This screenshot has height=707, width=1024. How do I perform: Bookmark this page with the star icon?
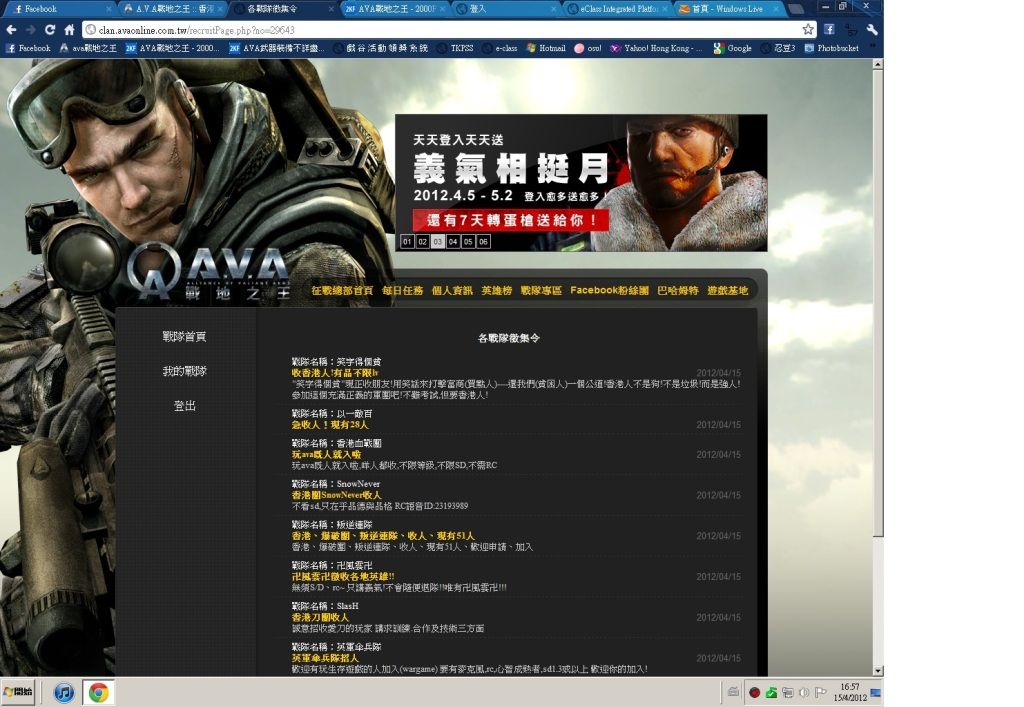[808, 29]
